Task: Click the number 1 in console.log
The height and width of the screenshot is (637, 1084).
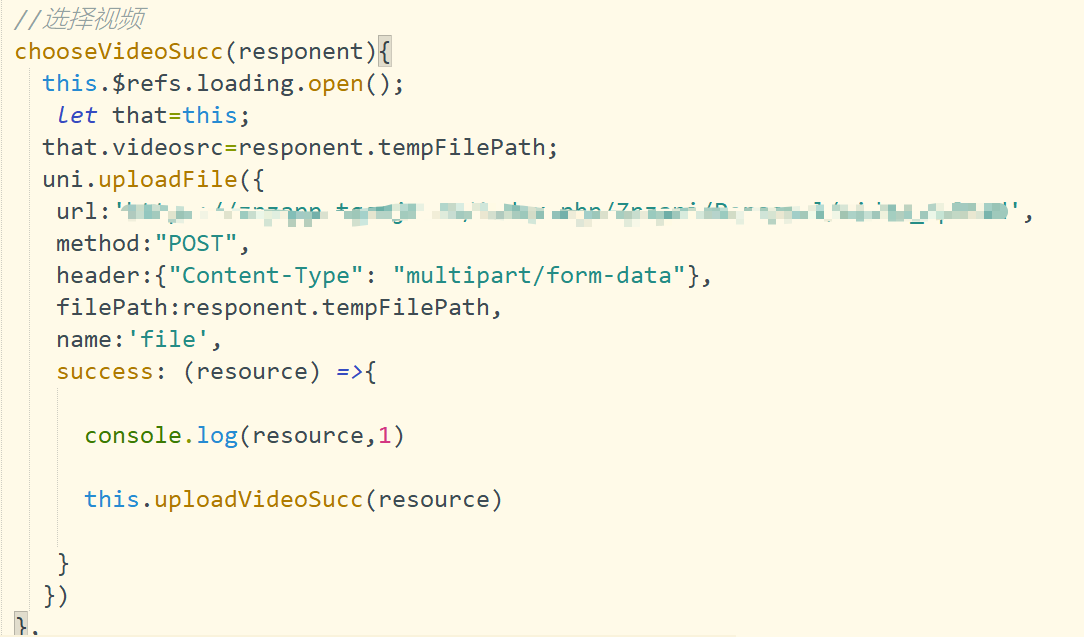Action: pyautogui.click(x=385, y=435)
